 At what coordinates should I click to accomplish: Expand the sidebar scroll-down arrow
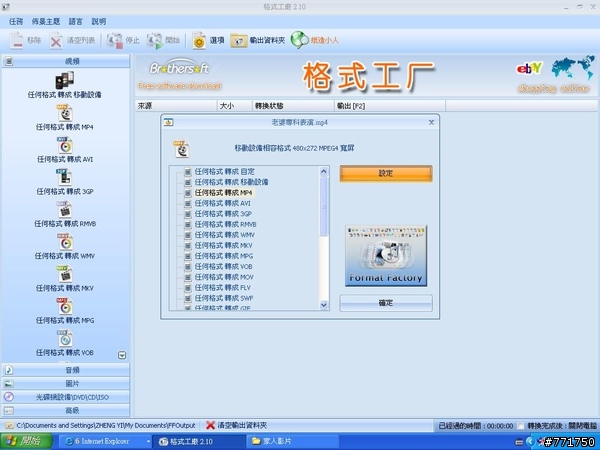point(122,355)
